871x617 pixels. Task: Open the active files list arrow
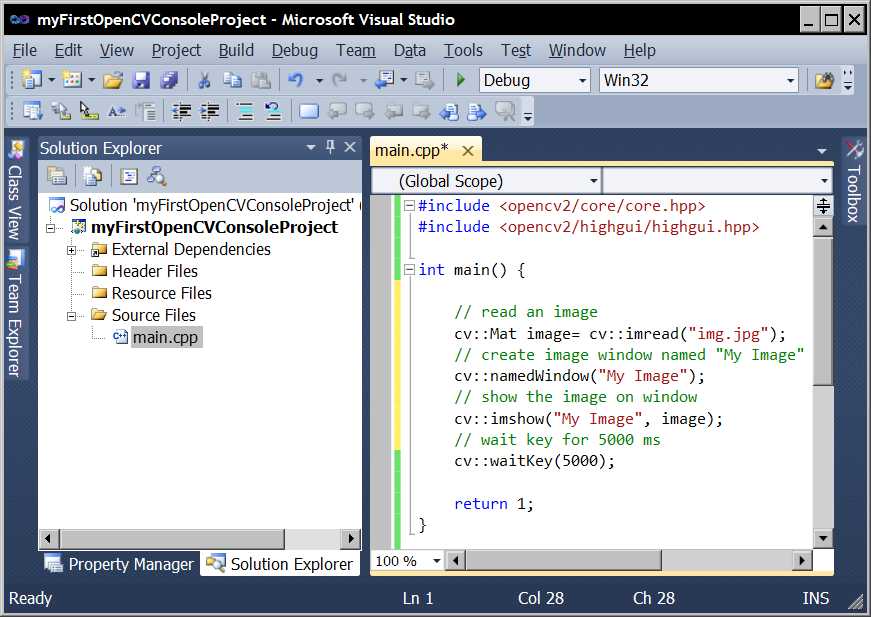click(822, 151)
